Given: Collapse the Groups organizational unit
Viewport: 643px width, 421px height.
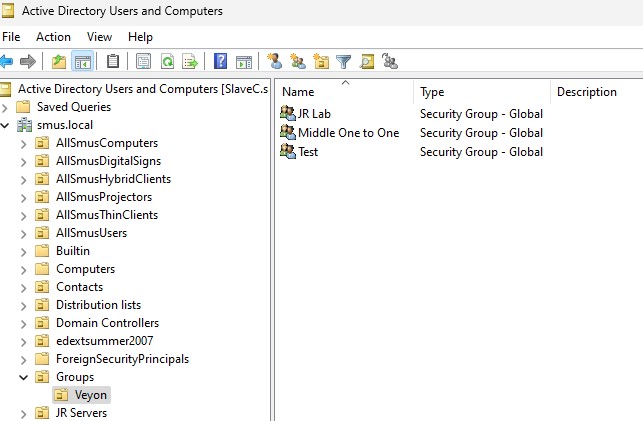Looking at the screenshot, I should pyautogui.click(x=23, y=377).
